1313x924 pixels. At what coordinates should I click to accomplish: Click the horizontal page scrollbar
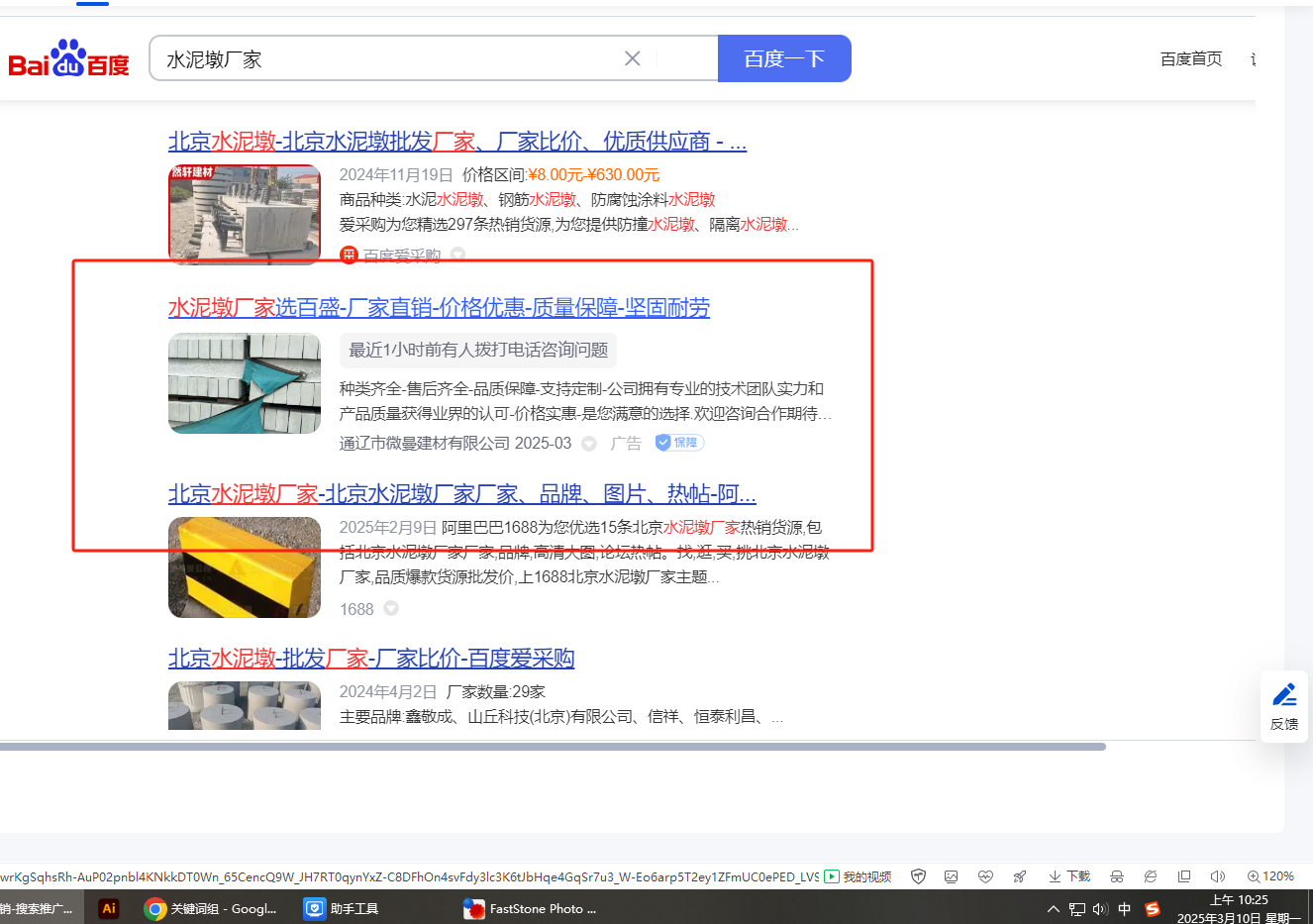[553, 747]
